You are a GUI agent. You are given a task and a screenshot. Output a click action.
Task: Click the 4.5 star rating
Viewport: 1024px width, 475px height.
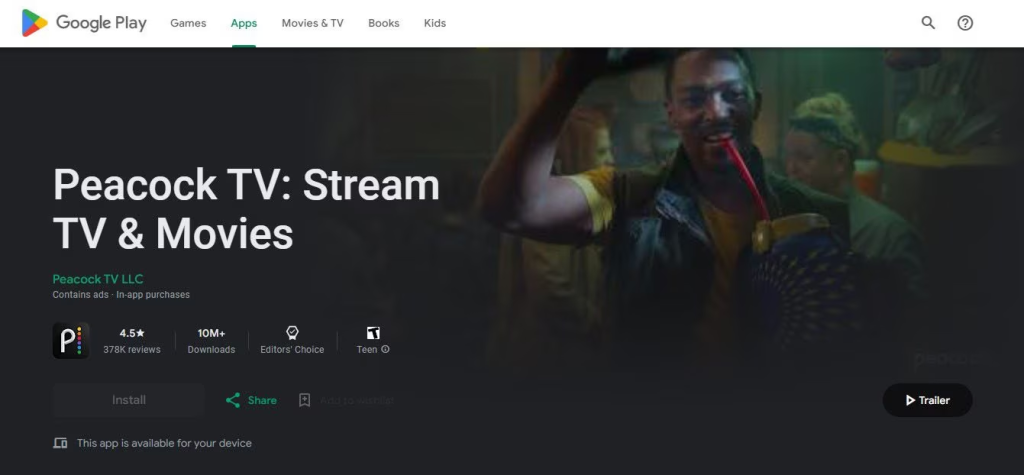tap(132, 333)
